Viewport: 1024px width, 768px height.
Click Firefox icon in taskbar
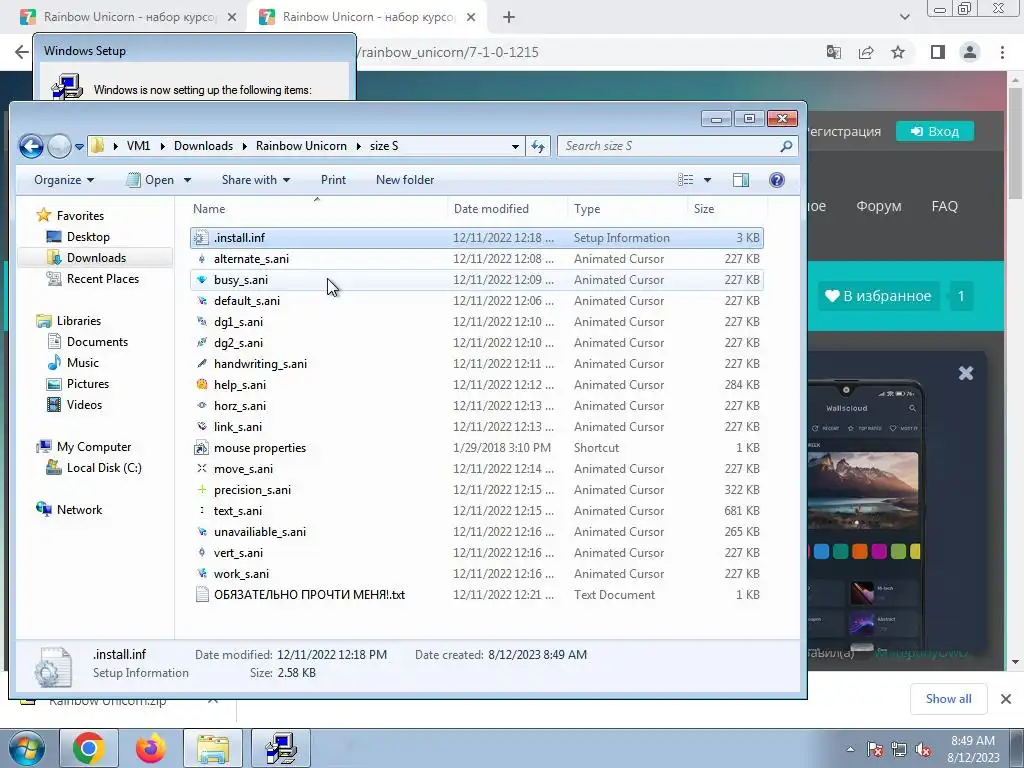pos(150,748)
